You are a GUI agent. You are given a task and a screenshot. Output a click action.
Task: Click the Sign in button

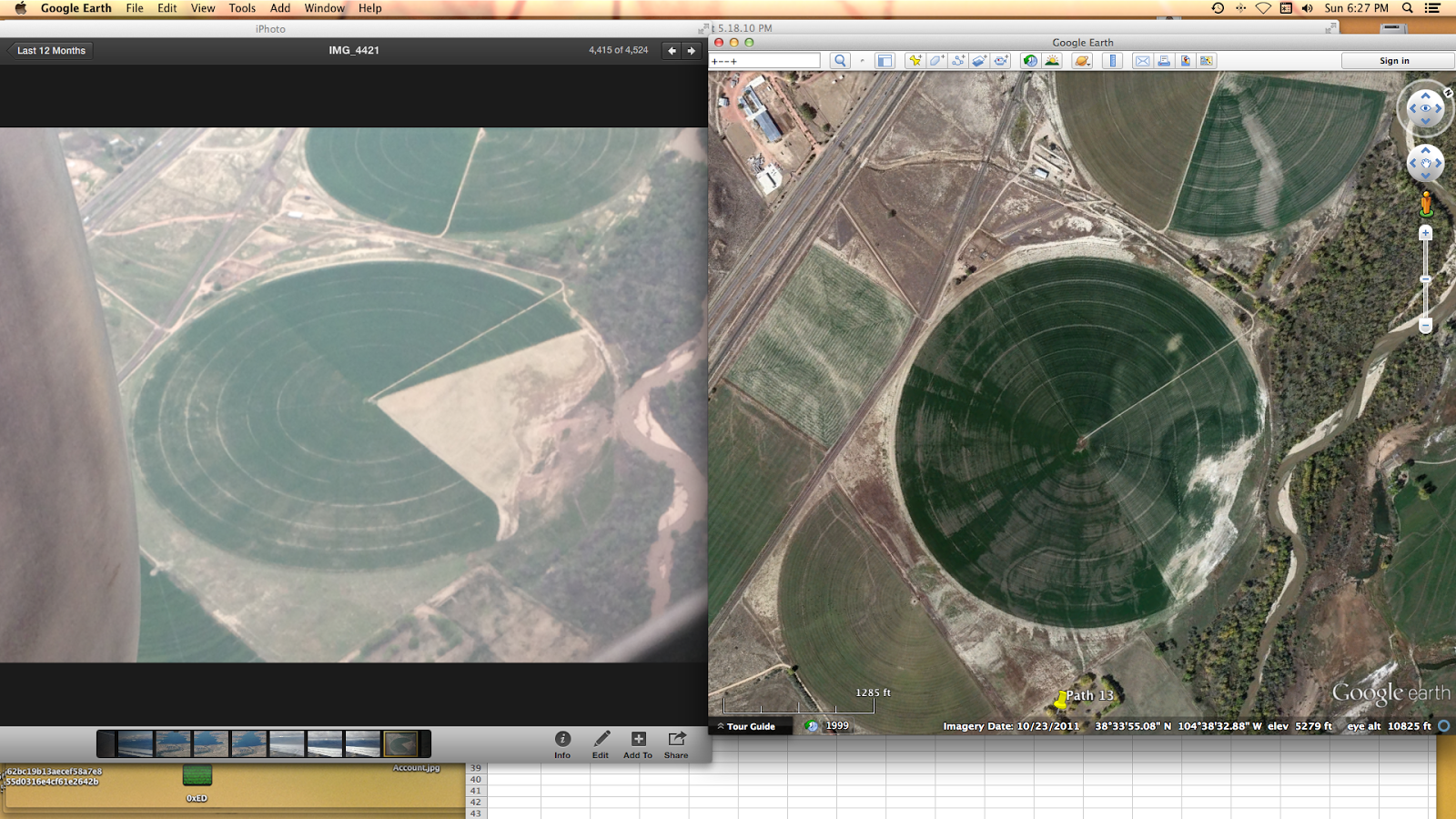pos(1394,61)
